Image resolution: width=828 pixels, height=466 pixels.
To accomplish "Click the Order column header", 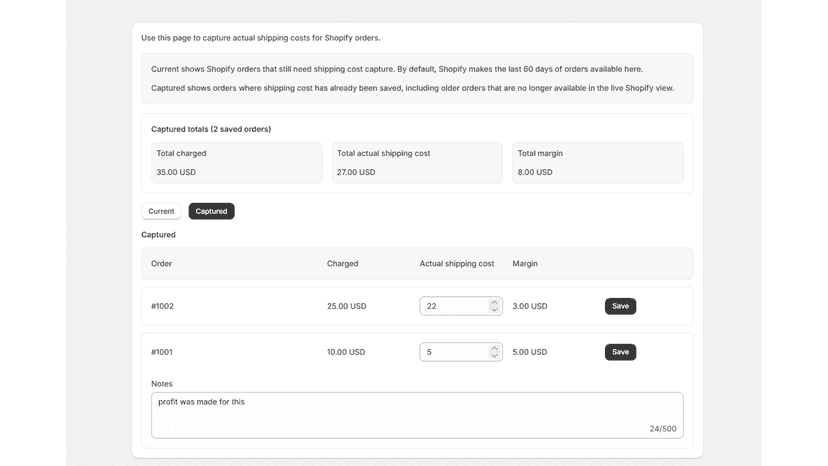I will click(x=162, y=264).
